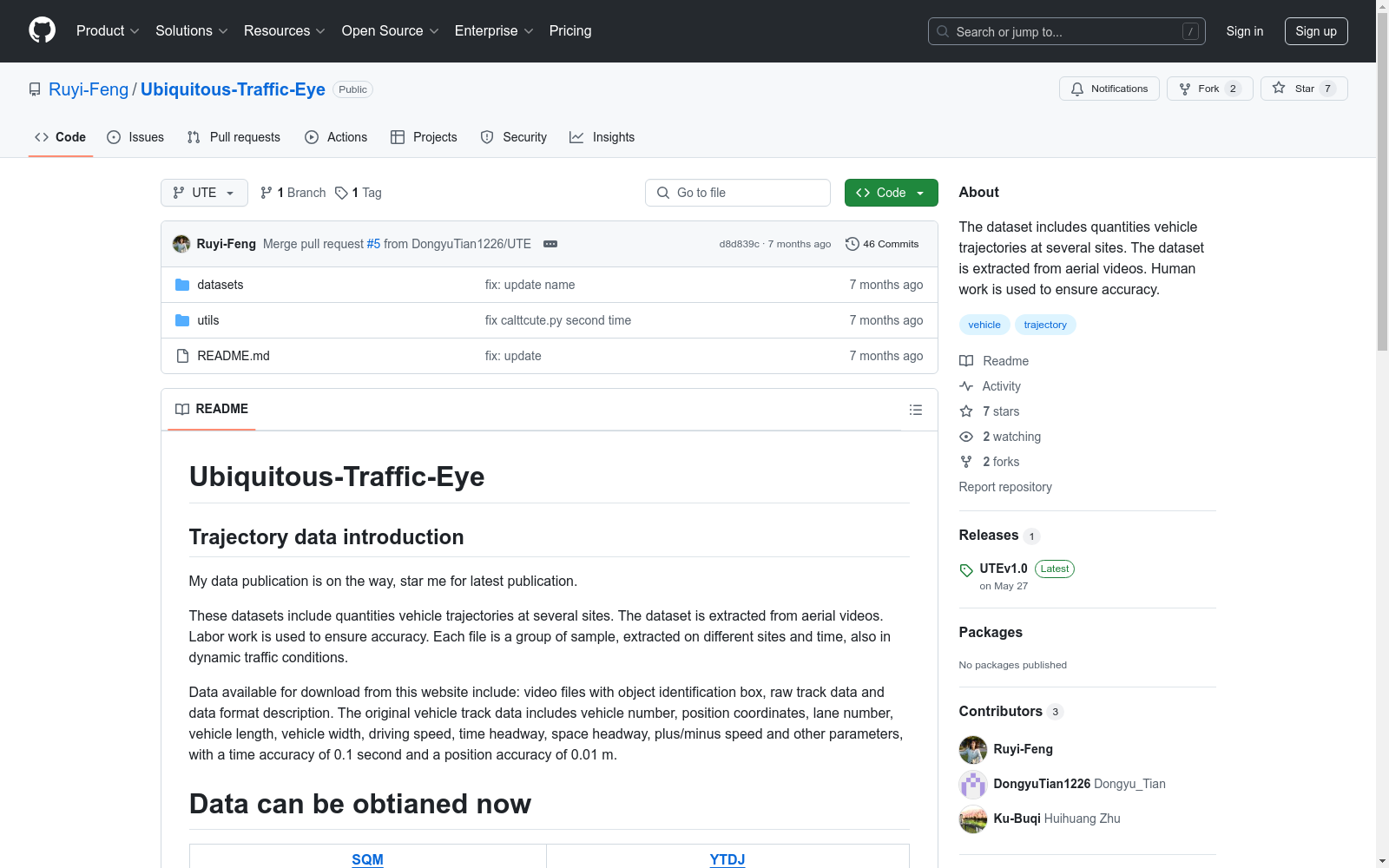Viewport: 1389px width, 868px height.
Task: Click the Go to file search field
Action: [x=737, y=192]
